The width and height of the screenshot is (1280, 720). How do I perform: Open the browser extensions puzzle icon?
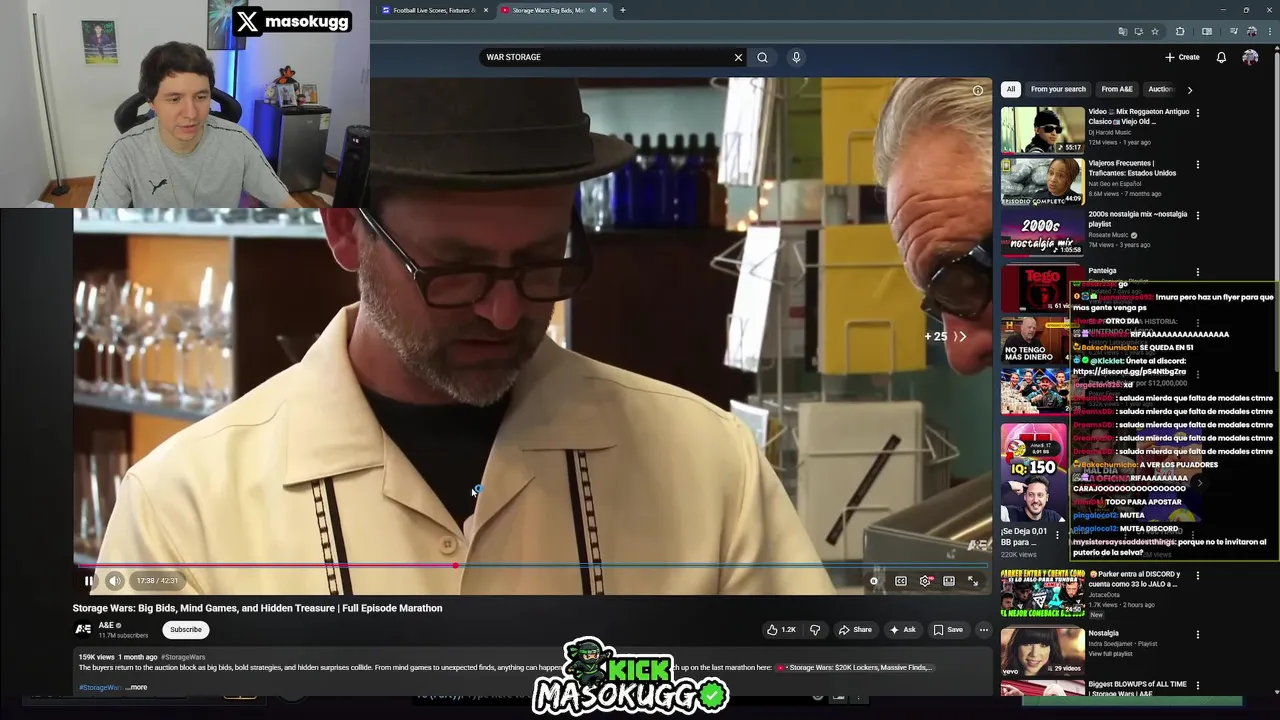(1180, 31)
